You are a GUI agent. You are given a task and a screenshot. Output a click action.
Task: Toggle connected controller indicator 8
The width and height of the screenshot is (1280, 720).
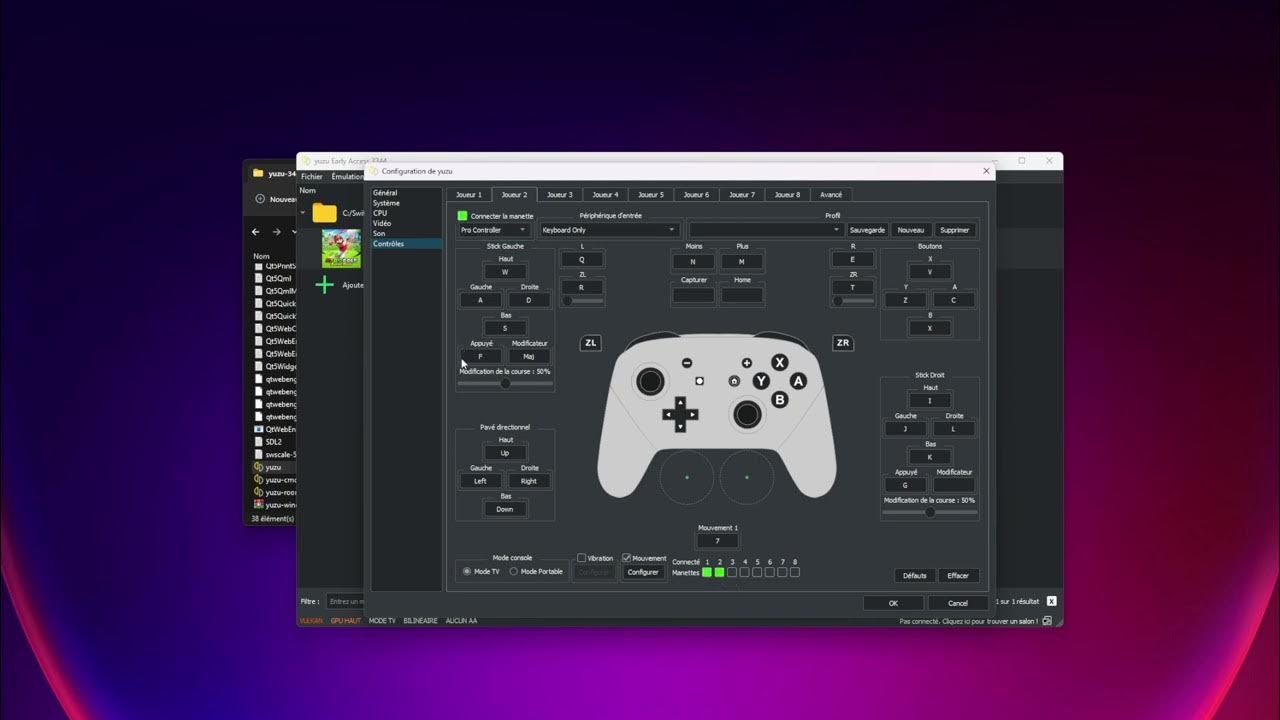point(795,572)
